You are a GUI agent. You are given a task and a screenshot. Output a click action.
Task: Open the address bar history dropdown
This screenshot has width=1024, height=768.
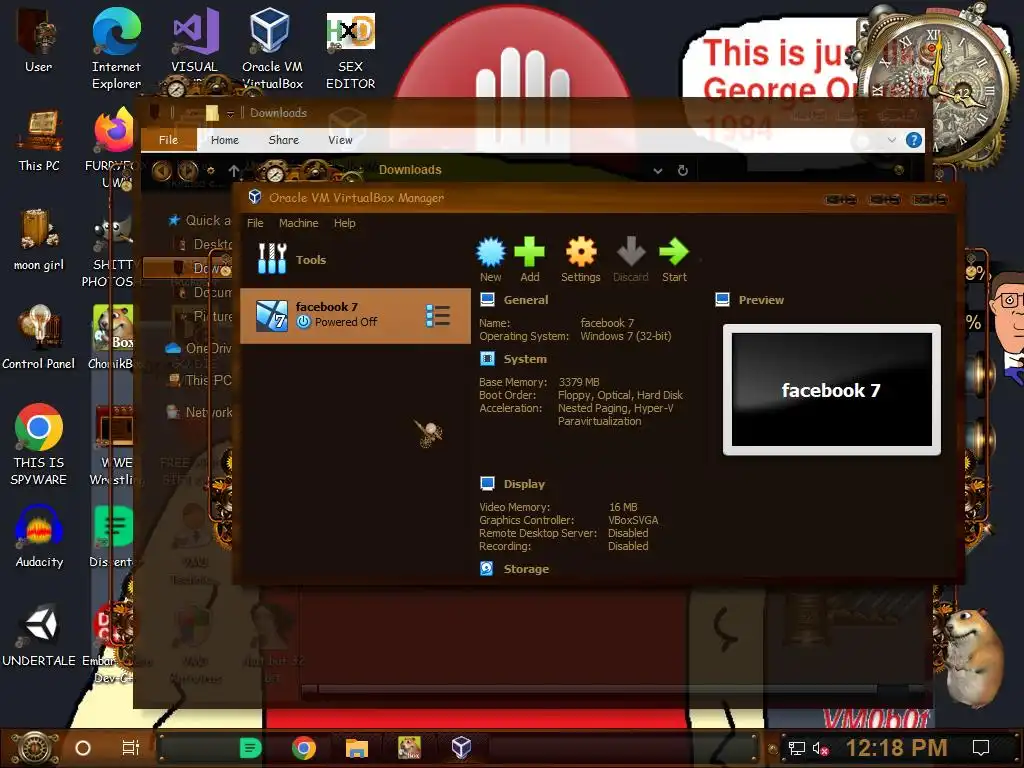tap(658, 170)
